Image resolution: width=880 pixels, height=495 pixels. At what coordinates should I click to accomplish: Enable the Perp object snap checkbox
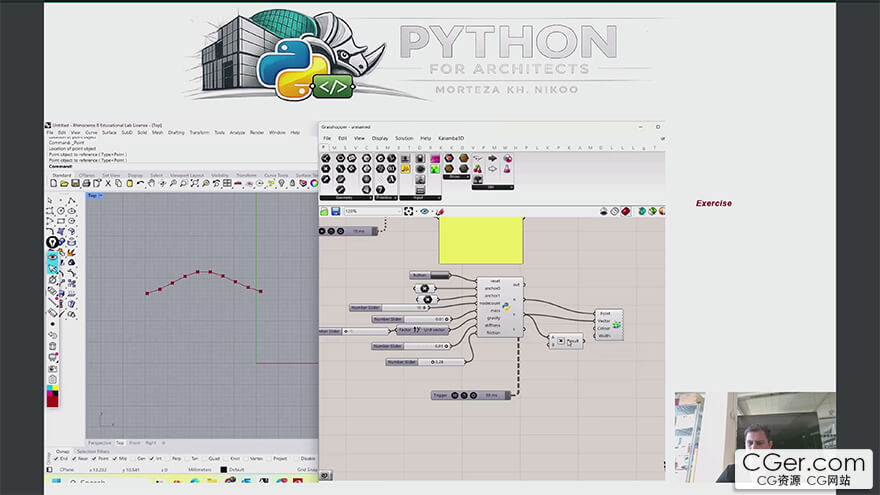pyautogui.click(x=168, y=459)
